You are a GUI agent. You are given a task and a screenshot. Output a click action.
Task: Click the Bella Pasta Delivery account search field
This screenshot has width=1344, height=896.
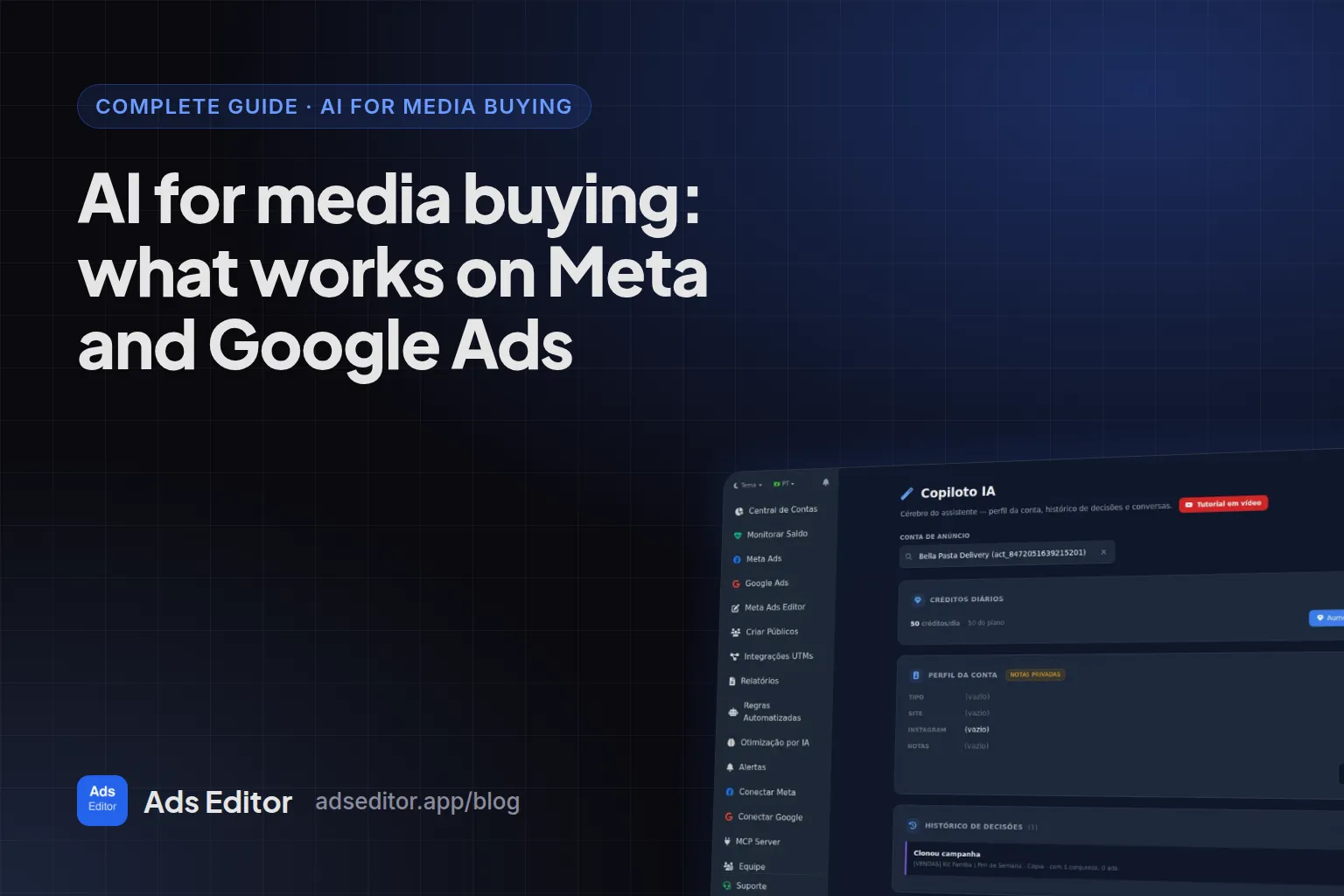click(x=1006, y=554)
